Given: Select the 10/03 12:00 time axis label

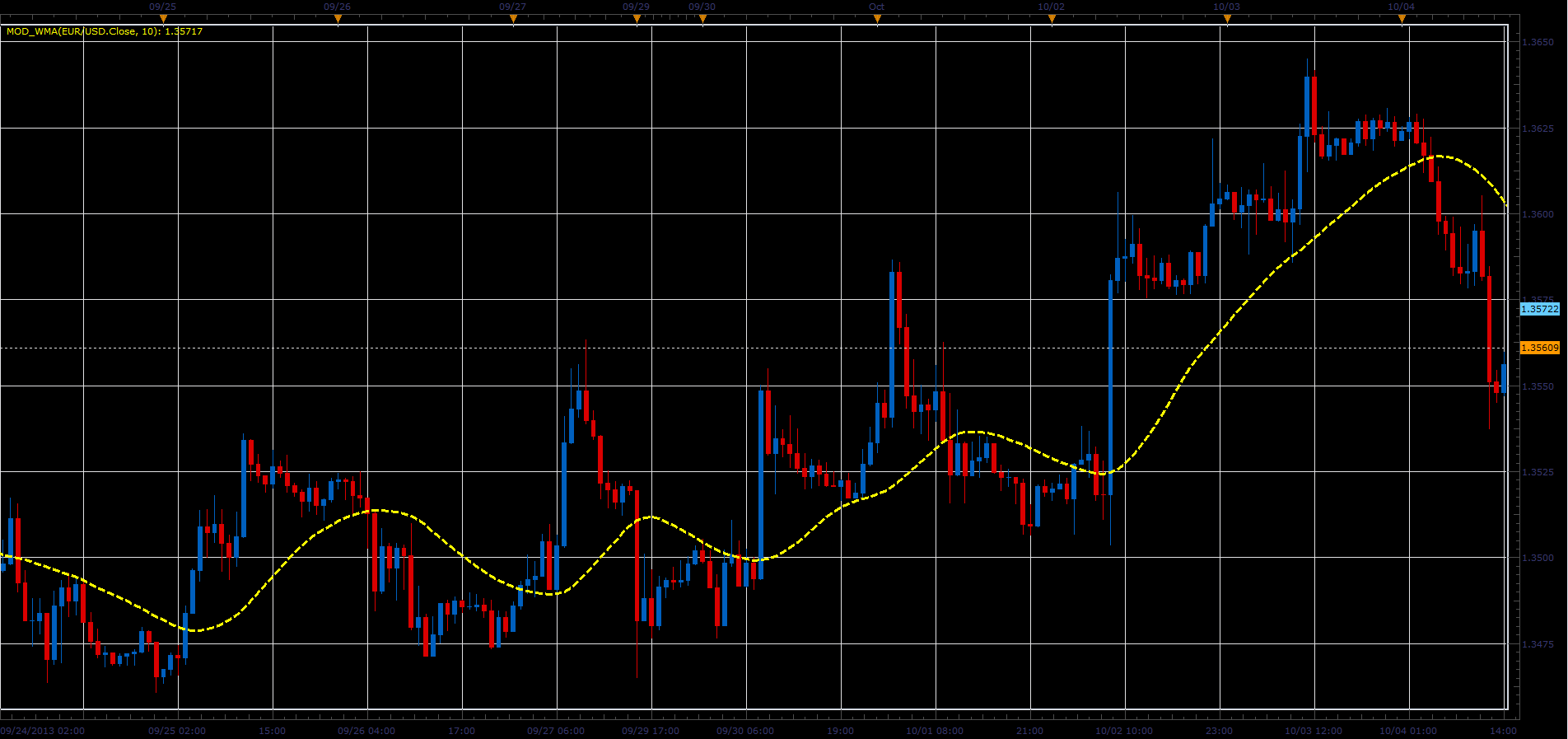Looking at the screenshot, I should 1314,731.
